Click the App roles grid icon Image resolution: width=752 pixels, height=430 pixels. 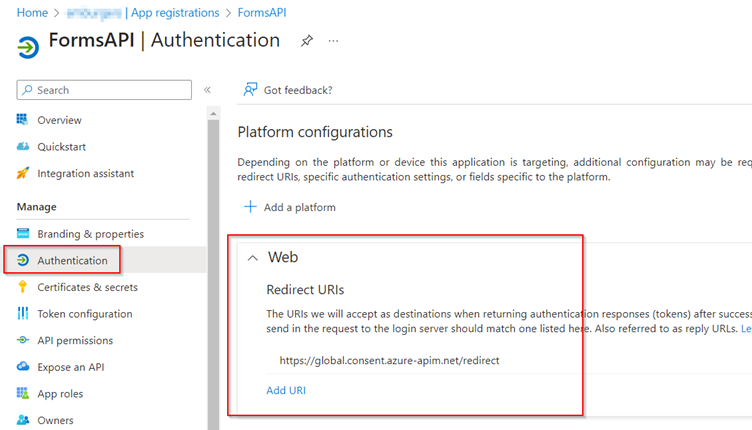(x=23, y=393)
